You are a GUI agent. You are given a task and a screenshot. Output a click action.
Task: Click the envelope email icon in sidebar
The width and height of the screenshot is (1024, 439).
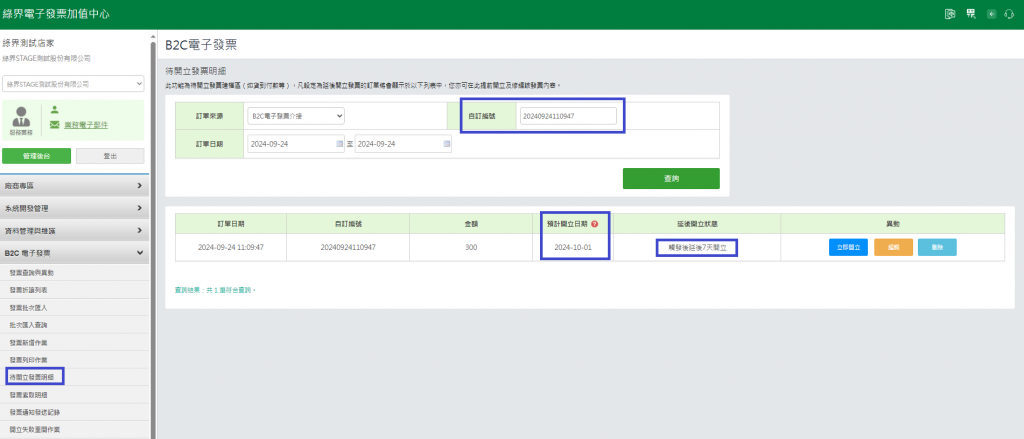tap(55, 125)
